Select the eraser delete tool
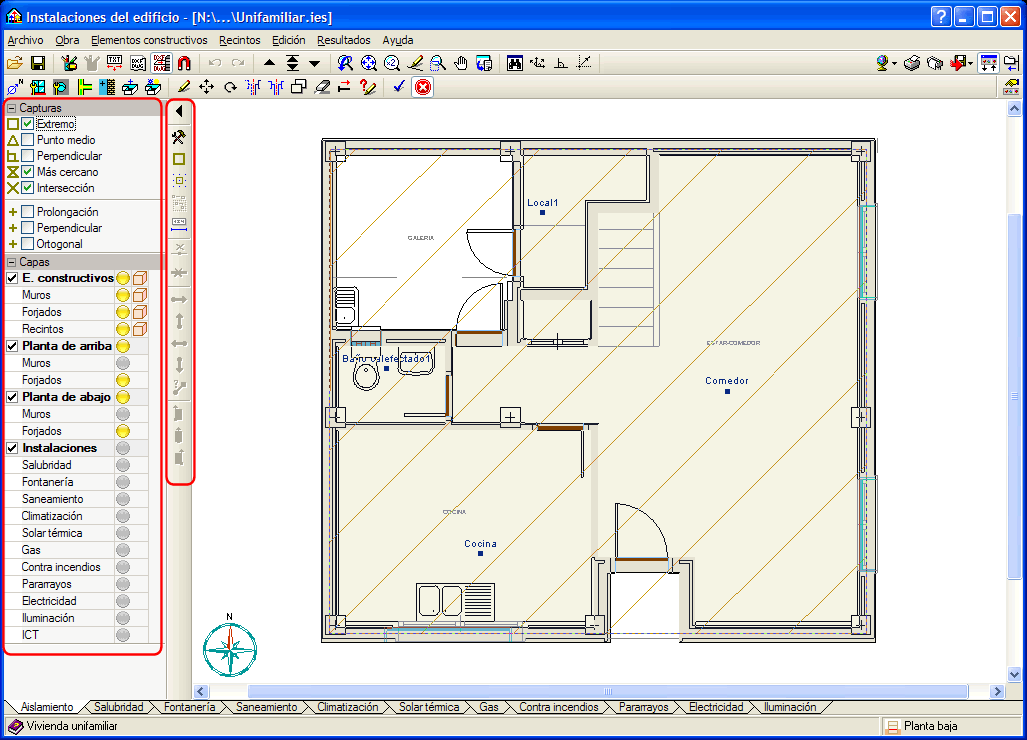The image size is (1027, 740). point(322,87)
